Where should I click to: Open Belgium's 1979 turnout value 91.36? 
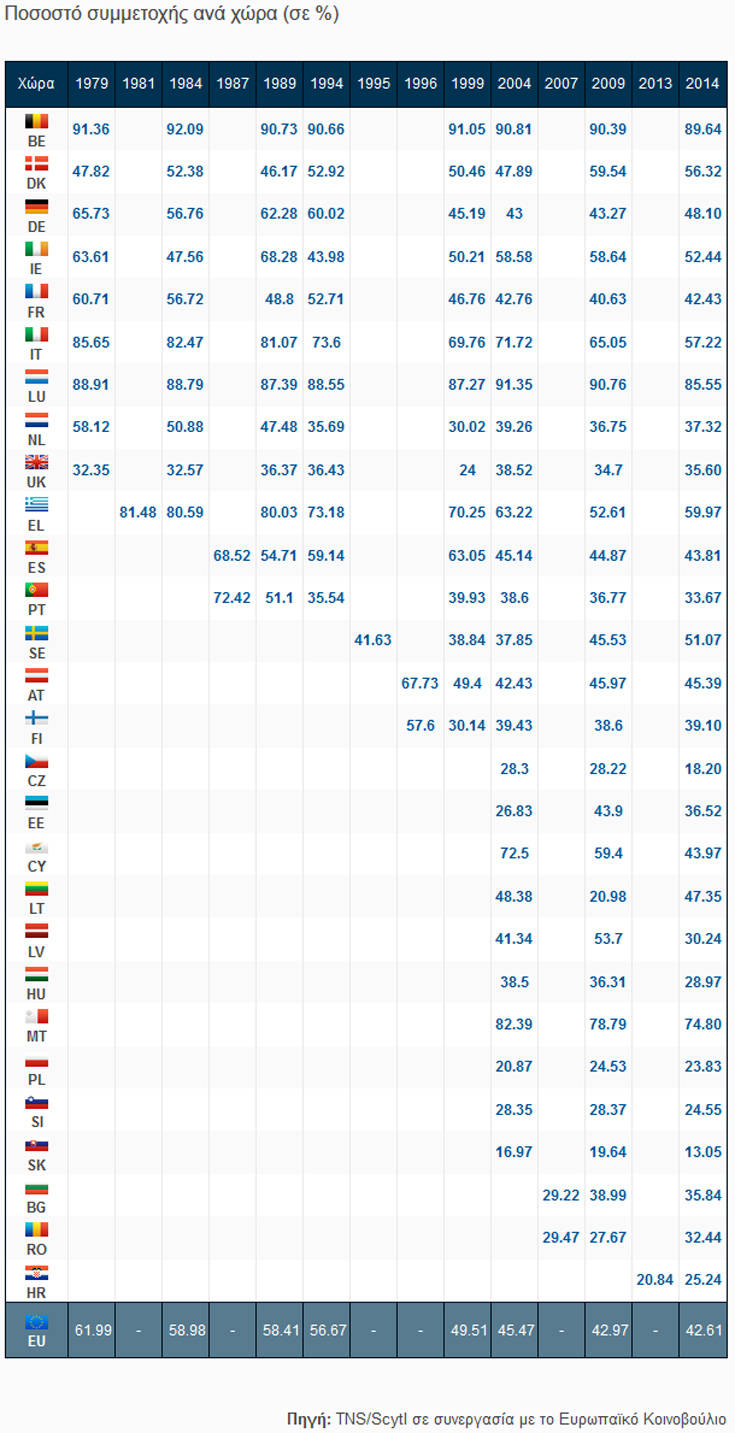click(91, 129)
